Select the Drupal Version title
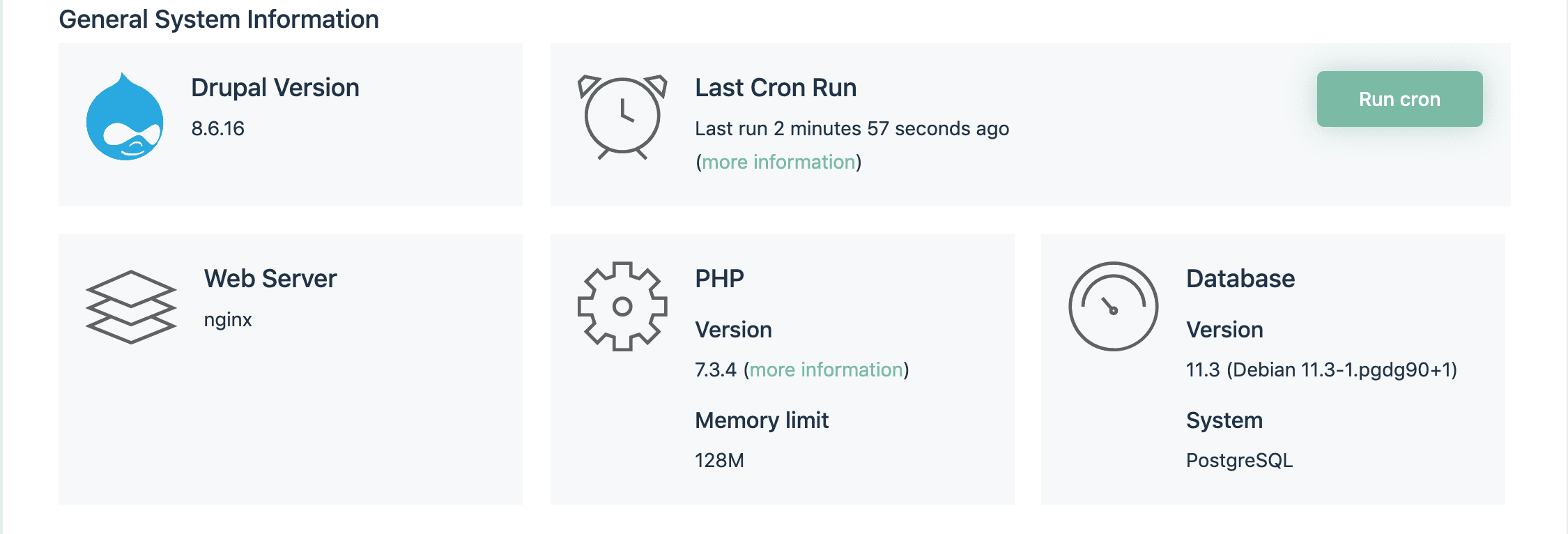This screenshot has width=1568, height=534. tap(275, 88)
